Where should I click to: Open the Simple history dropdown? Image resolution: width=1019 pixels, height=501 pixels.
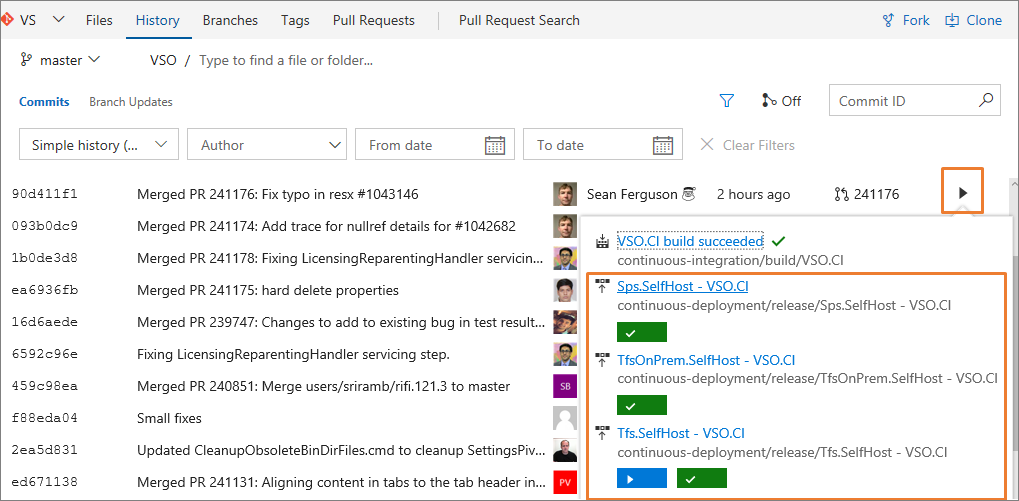(99, 144)
